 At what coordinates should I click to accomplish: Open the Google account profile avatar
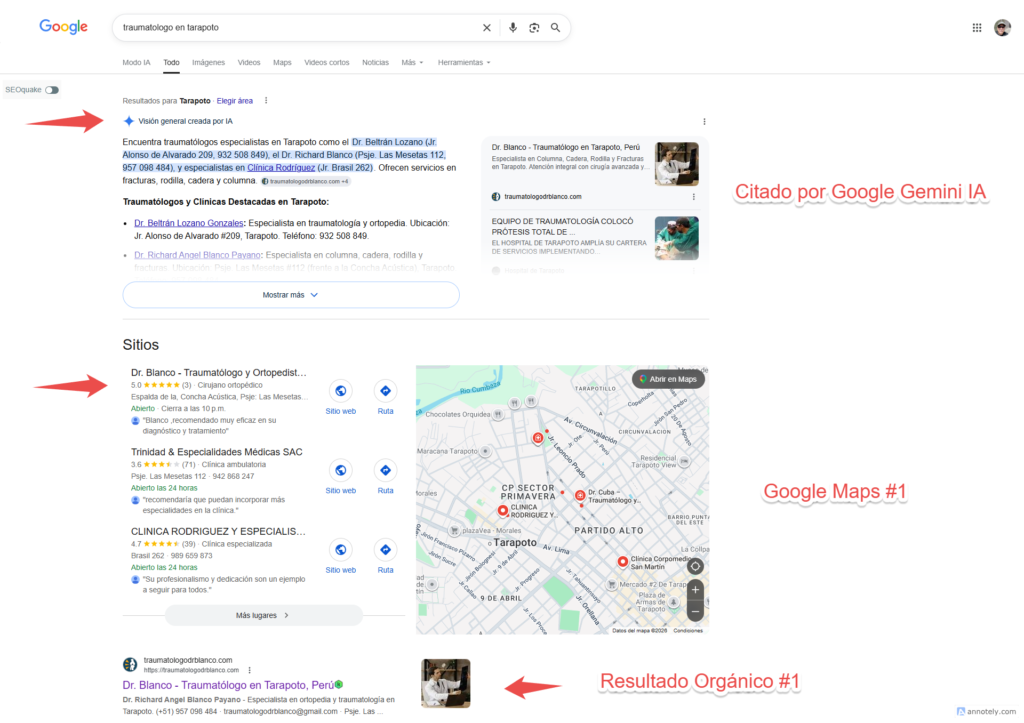[x=1002, y=27]
